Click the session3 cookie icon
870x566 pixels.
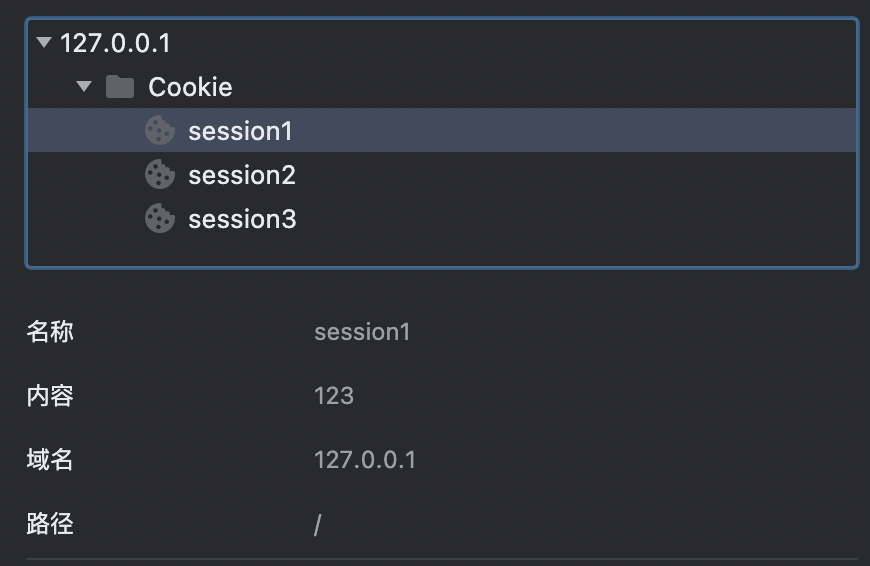[x=160, y=218]
